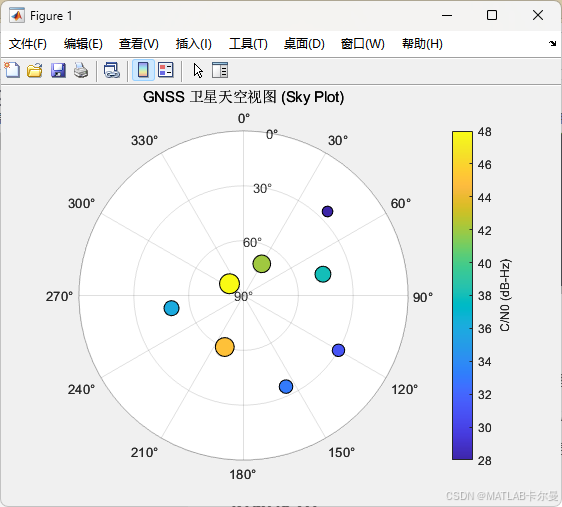Close the Figure 1 window

(x=538, y=15)
